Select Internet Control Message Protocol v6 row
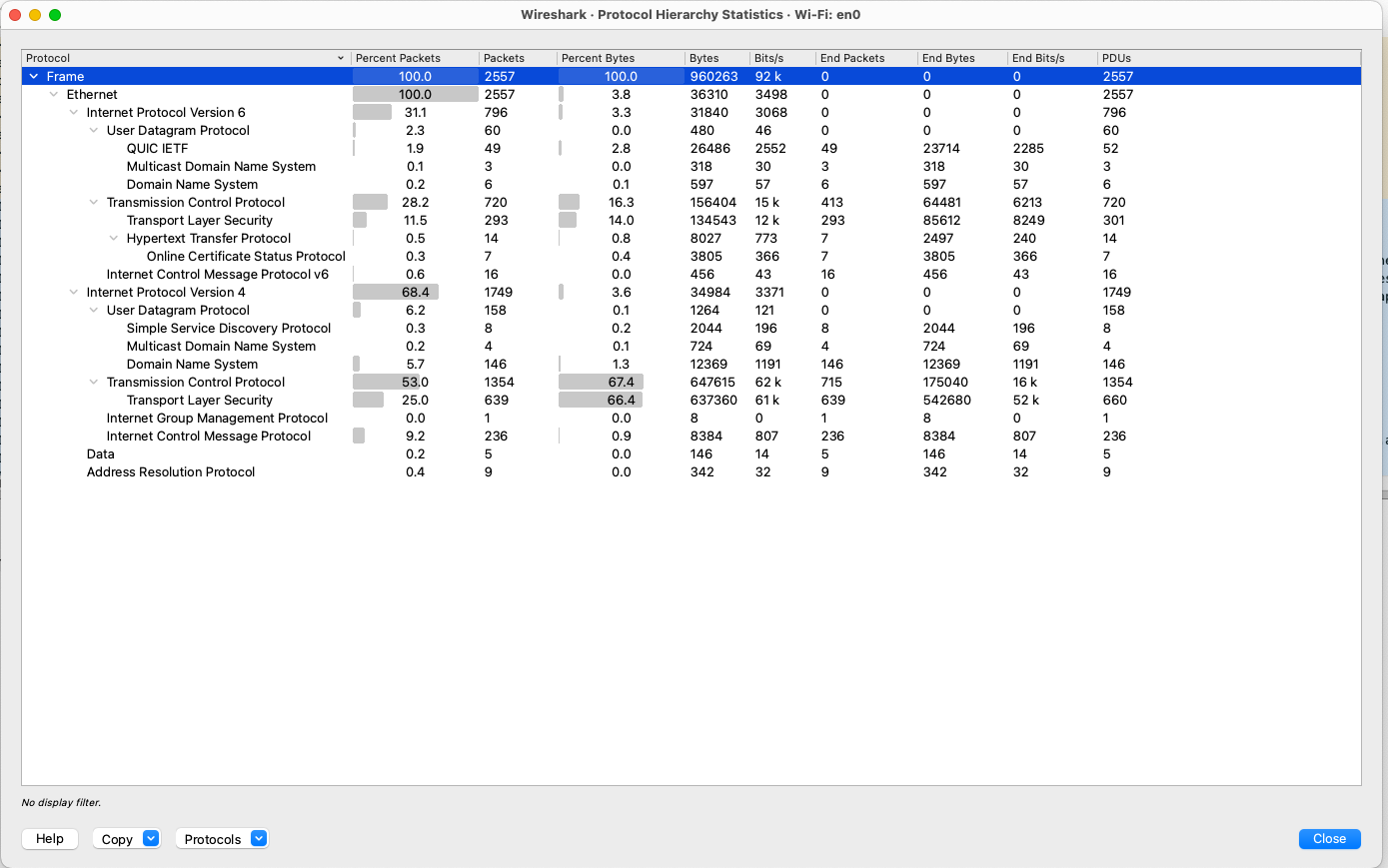Image resolution: width=1388 pixels, height=868 pixels. click(692, 275)
